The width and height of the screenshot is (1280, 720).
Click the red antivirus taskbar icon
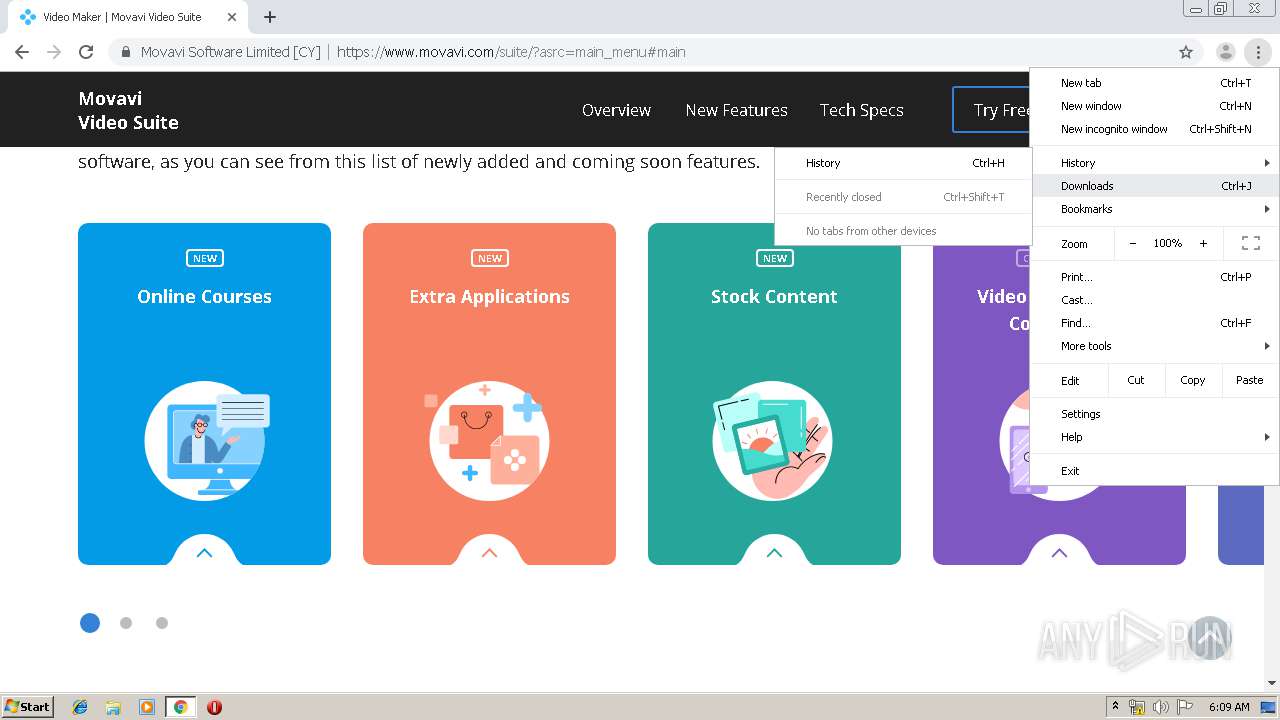click(x=214, y=707)
